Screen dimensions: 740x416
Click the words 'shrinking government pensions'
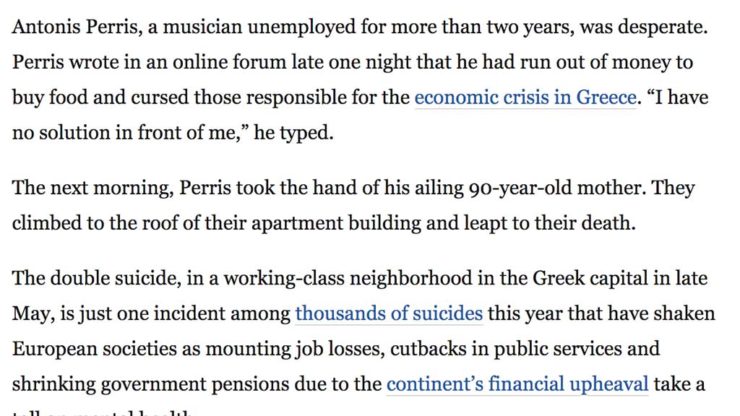coord(151,384)
